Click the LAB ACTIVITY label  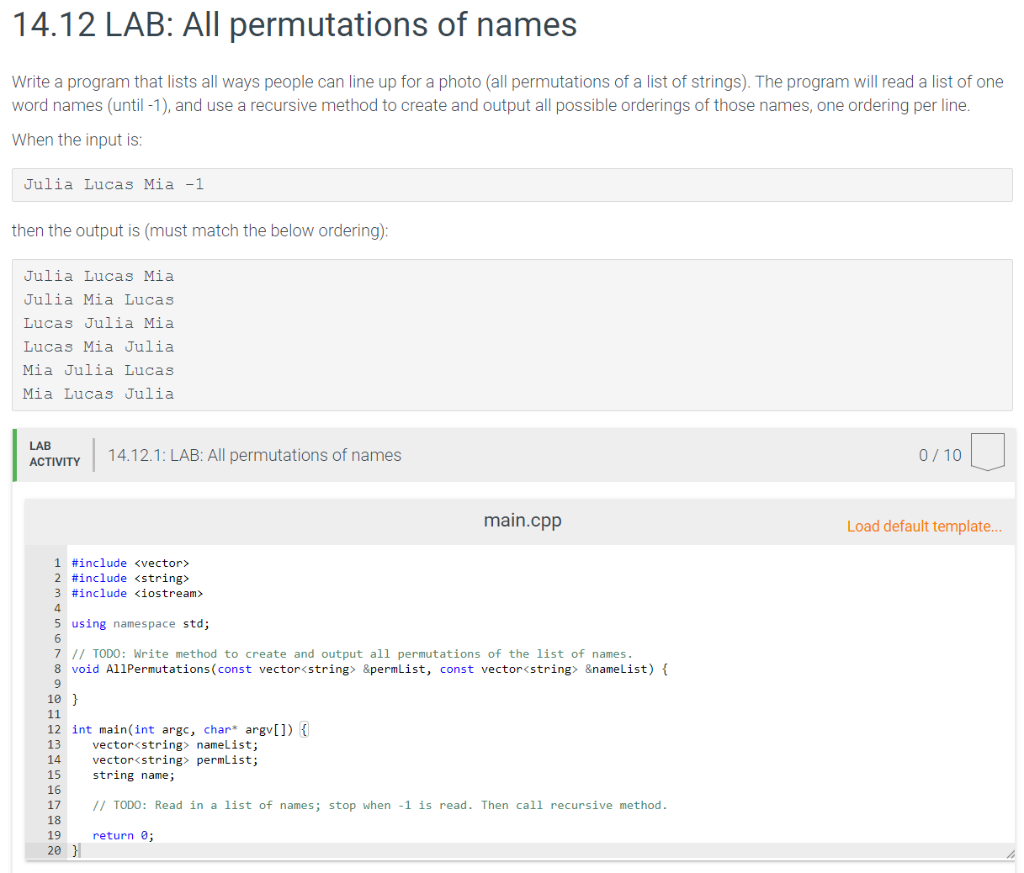[54, 454]
